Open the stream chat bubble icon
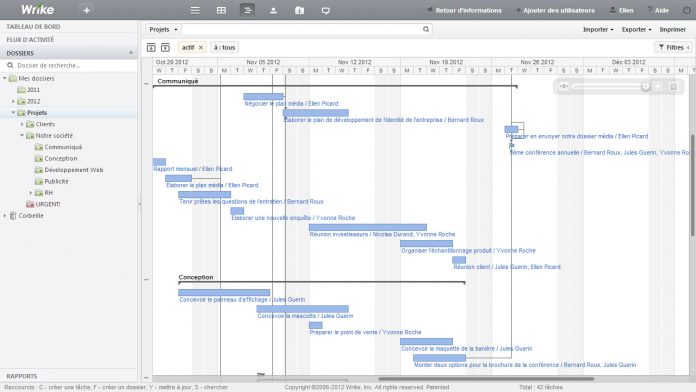Image resolution: width=696 pixels, height=392 pixels. 325,10
